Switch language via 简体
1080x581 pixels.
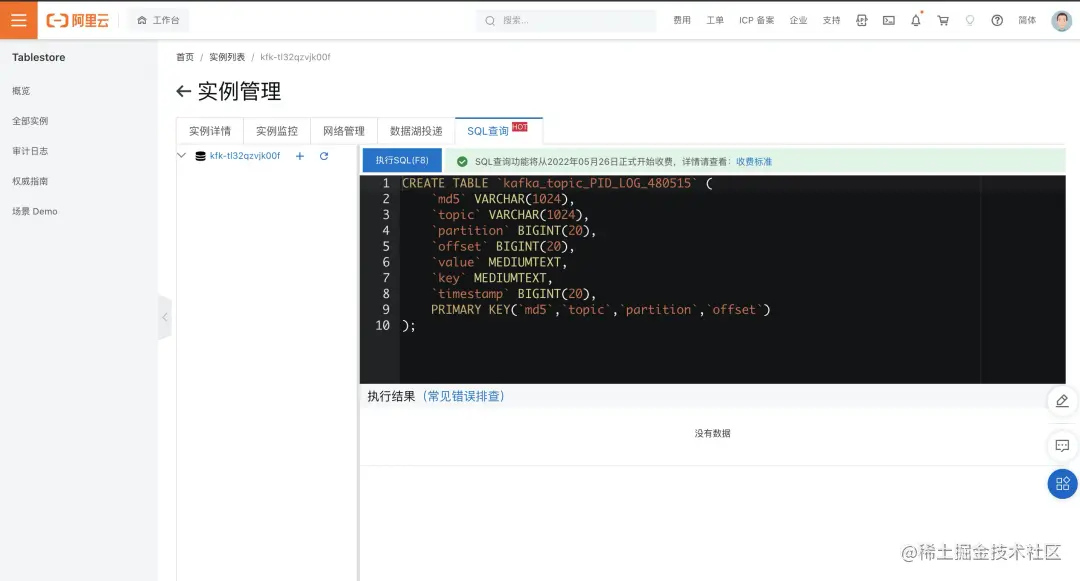[1027, 21]
